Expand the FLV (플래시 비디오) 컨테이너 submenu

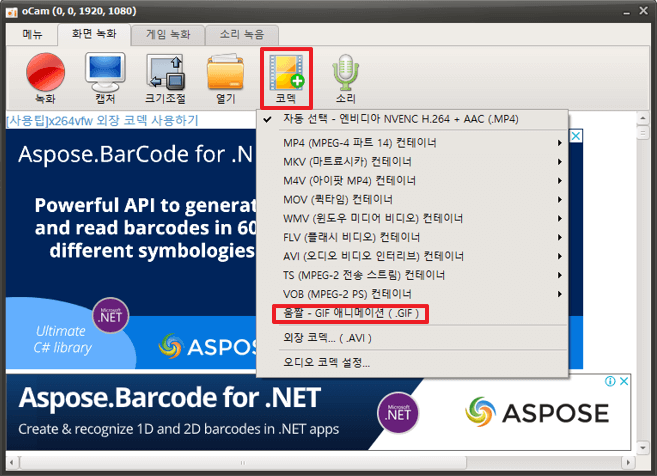pyautogui.click(x=412, y=237)
